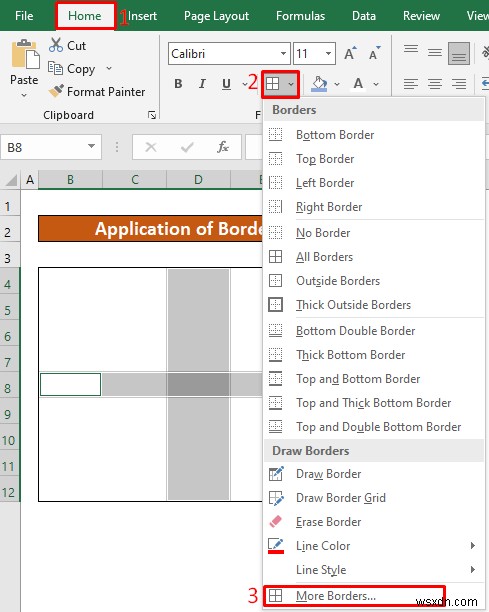Choose Thick Bottom Border

coord(373,355)
